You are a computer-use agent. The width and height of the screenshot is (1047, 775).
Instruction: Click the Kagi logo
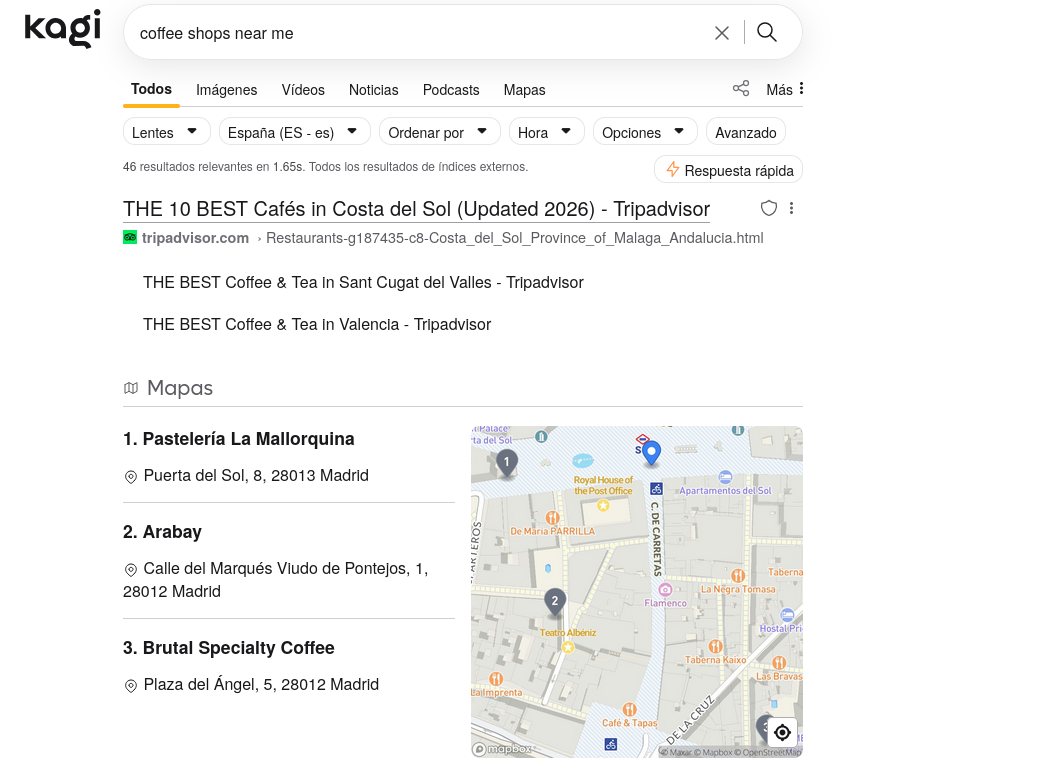coord(63,29)
